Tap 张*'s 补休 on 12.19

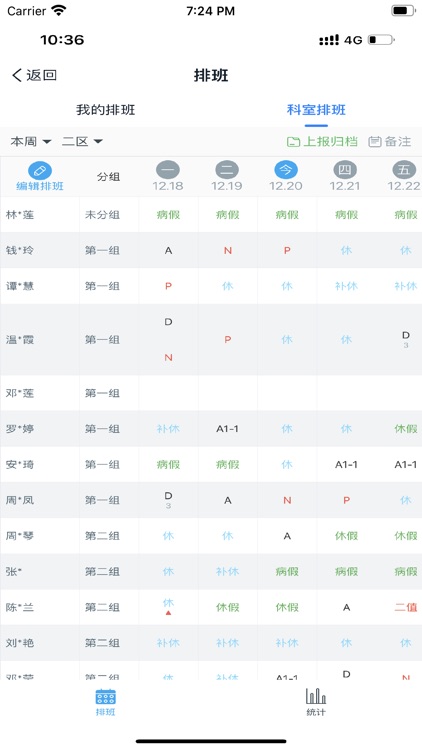227,572
